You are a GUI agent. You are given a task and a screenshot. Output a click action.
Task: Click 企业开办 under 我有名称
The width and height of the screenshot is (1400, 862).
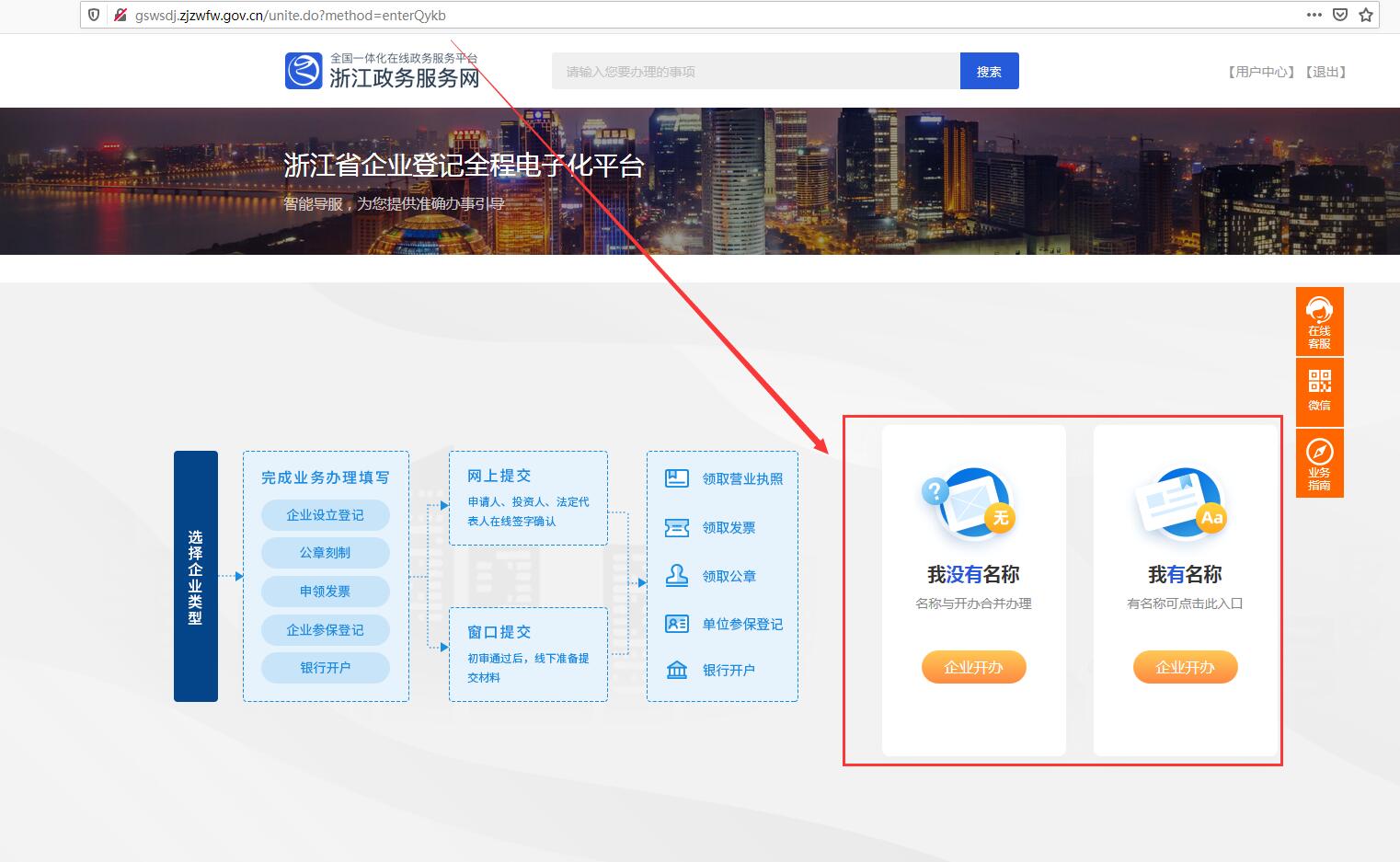(x=1185, y=667)
